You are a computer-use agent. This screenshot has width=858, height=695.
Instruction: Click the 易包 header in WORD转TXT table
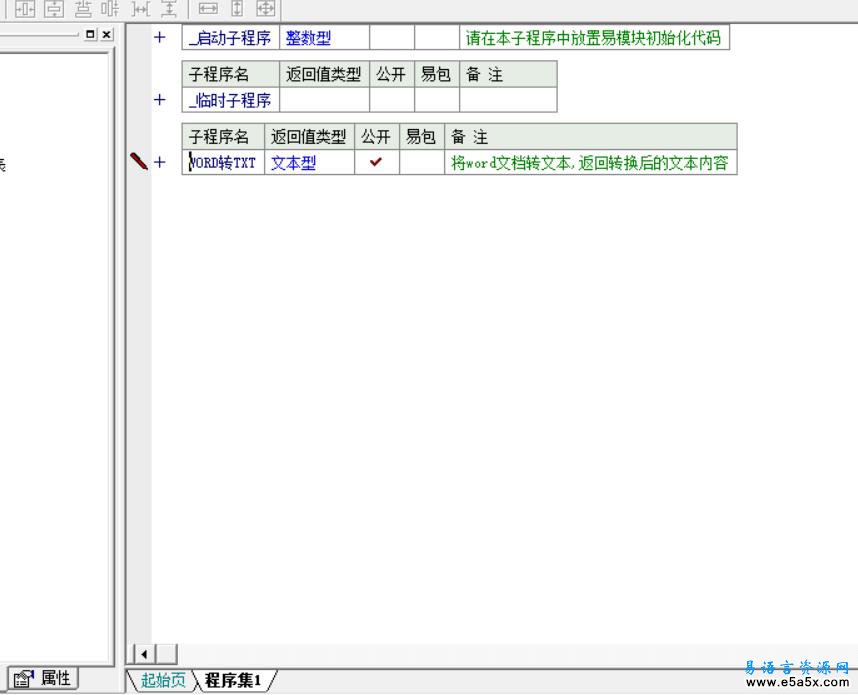coord(422,137)
